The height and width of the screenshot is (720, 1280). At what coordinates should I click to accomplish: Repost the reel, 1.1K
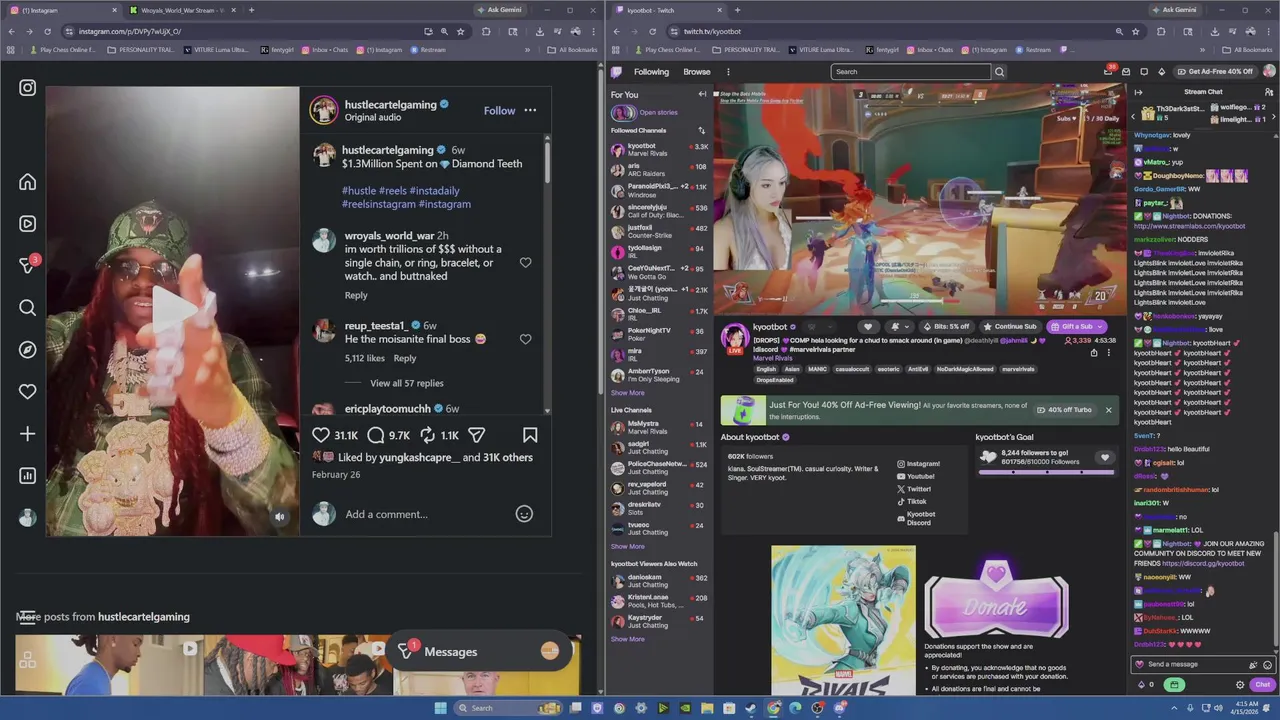pos(427,435)
